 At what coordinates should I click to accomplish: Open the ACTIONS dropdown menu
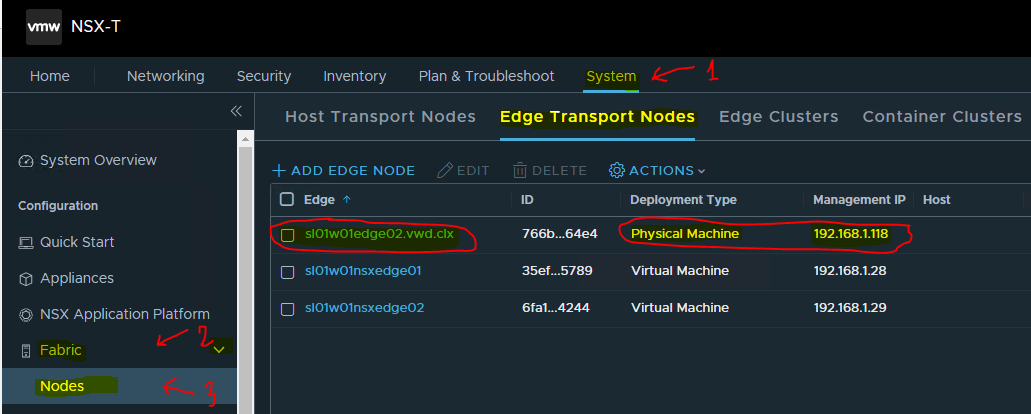tap(657, 171)
